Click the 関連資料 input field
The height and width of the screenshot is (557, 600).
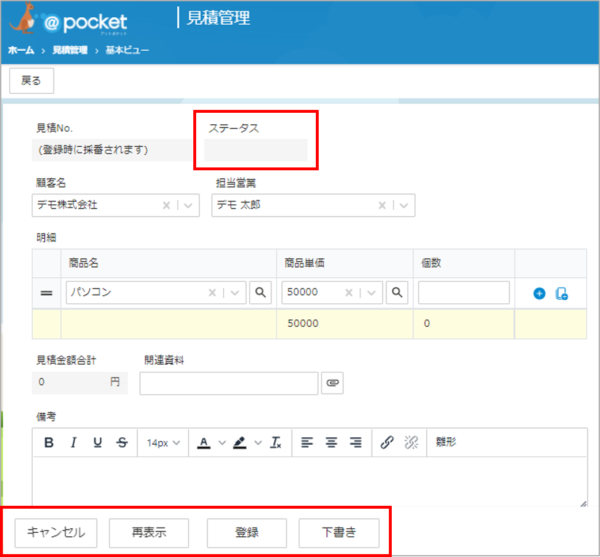pos(229,383)
